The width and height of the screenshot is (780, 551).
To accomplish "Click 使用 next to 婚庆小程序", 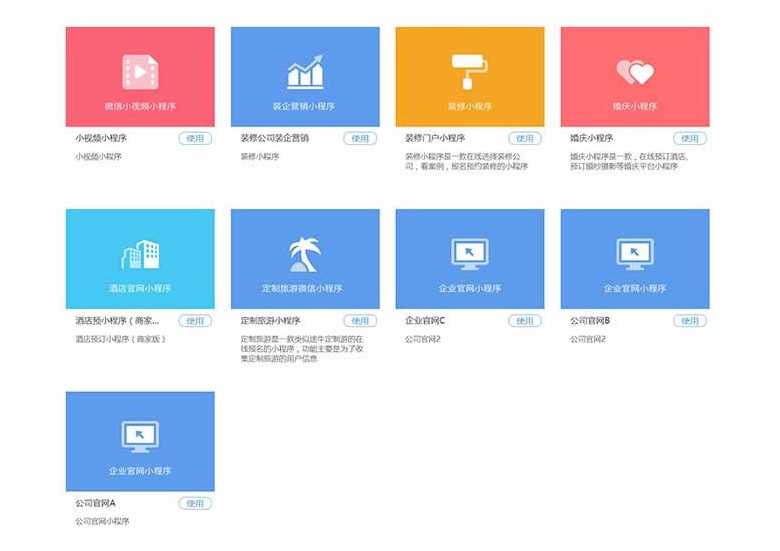I will pos(689,139).
